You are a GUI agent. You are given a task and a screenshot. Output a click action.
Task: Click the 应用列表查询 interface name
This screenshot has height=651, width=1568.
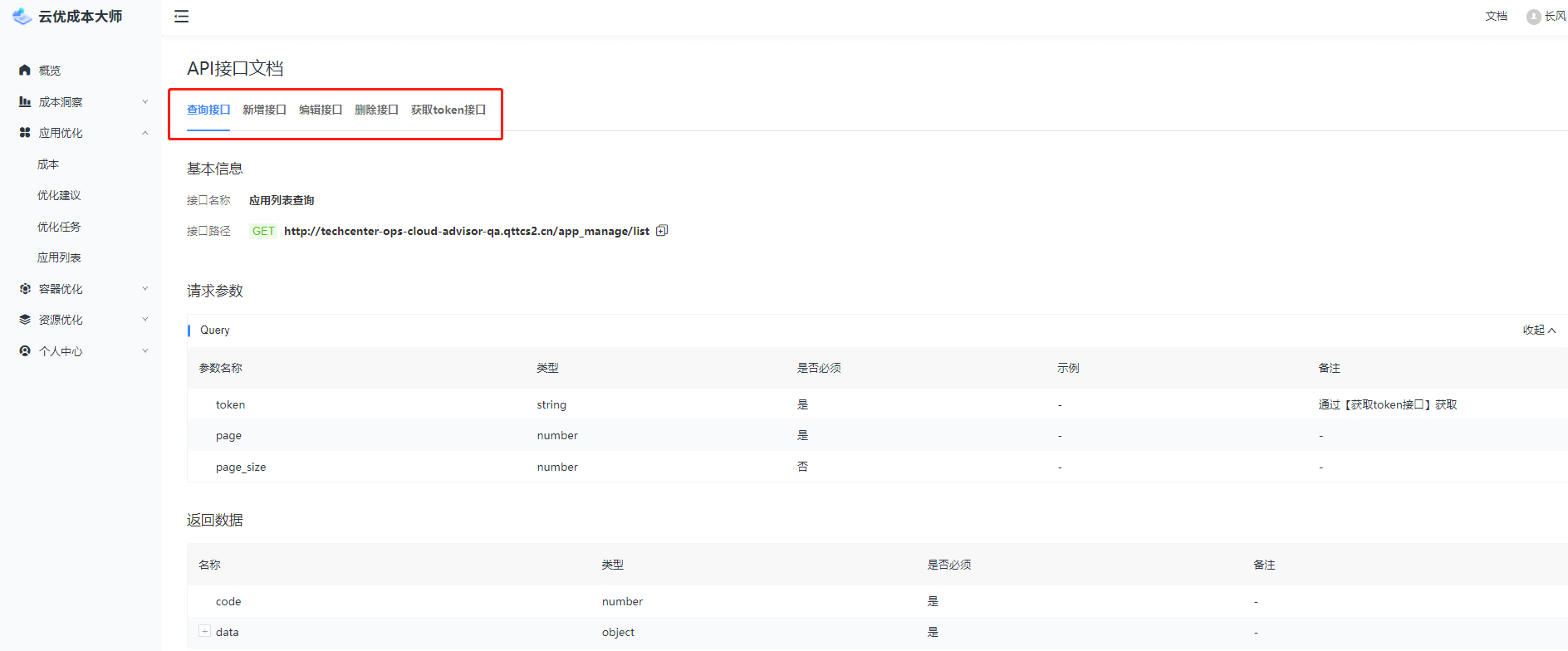click(282, 200)
